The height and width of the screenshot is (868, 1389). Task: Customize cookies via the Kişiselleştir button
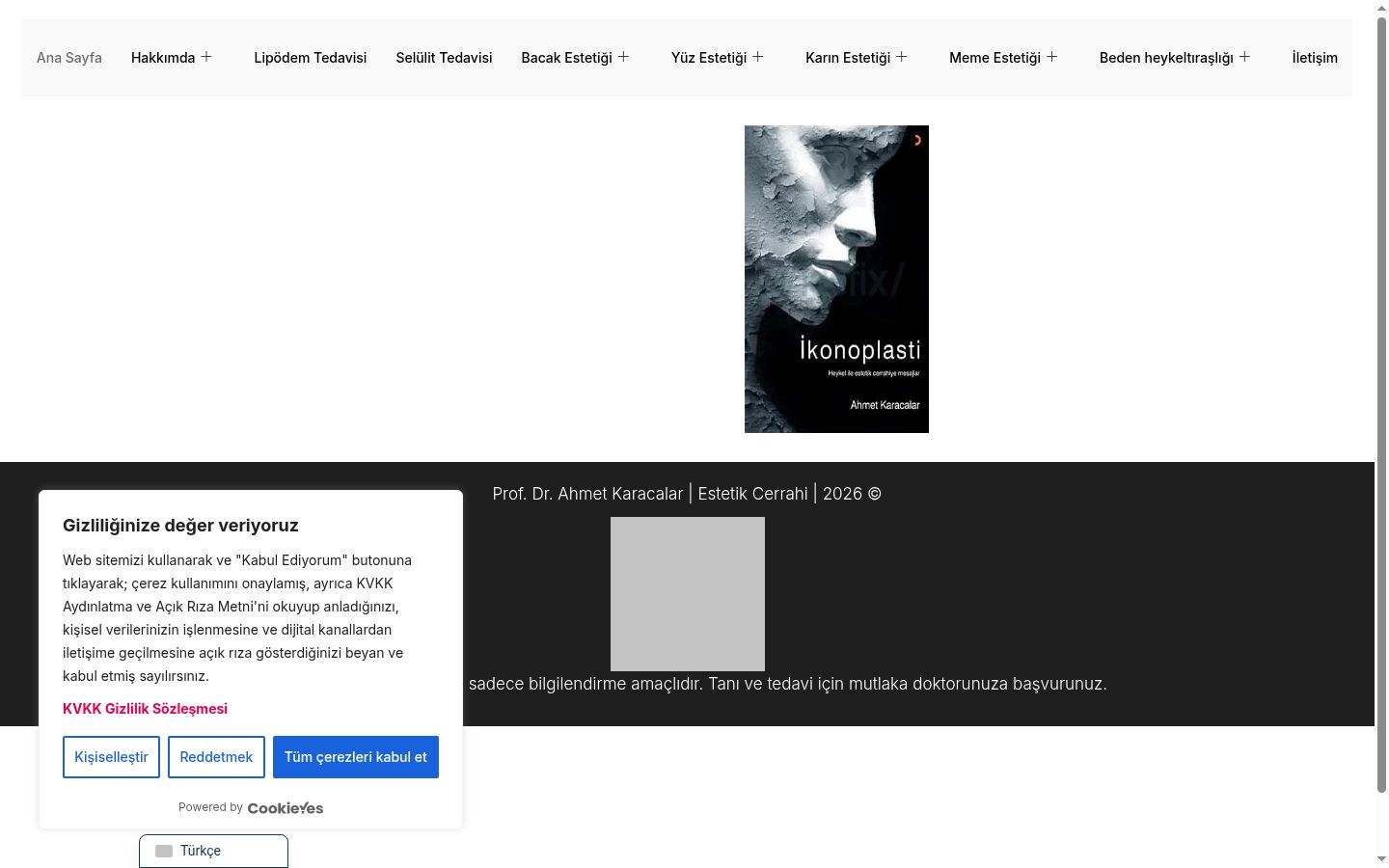pos(111,757)
